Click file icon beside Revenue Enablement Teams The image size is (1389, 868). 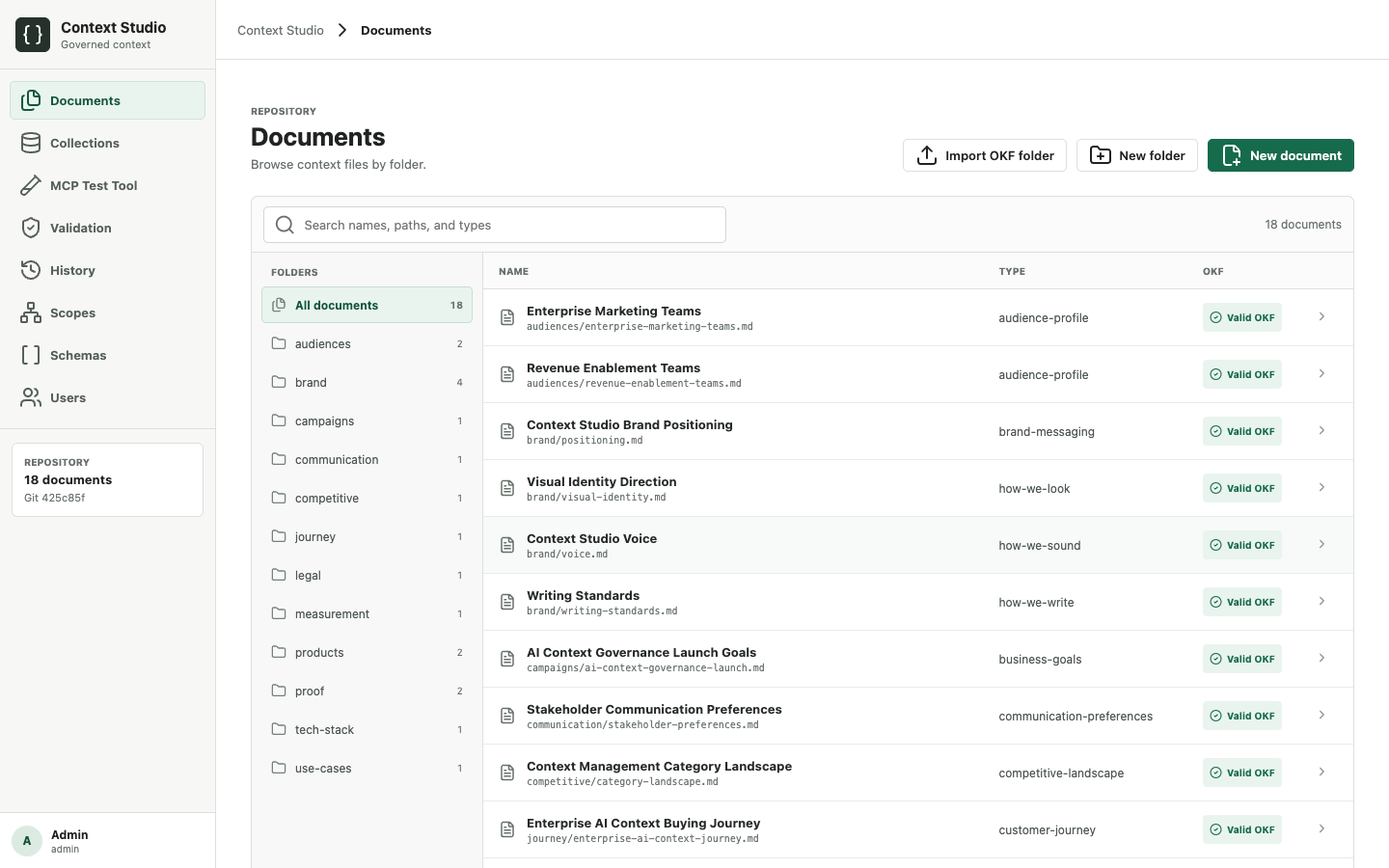coord(507,374)
